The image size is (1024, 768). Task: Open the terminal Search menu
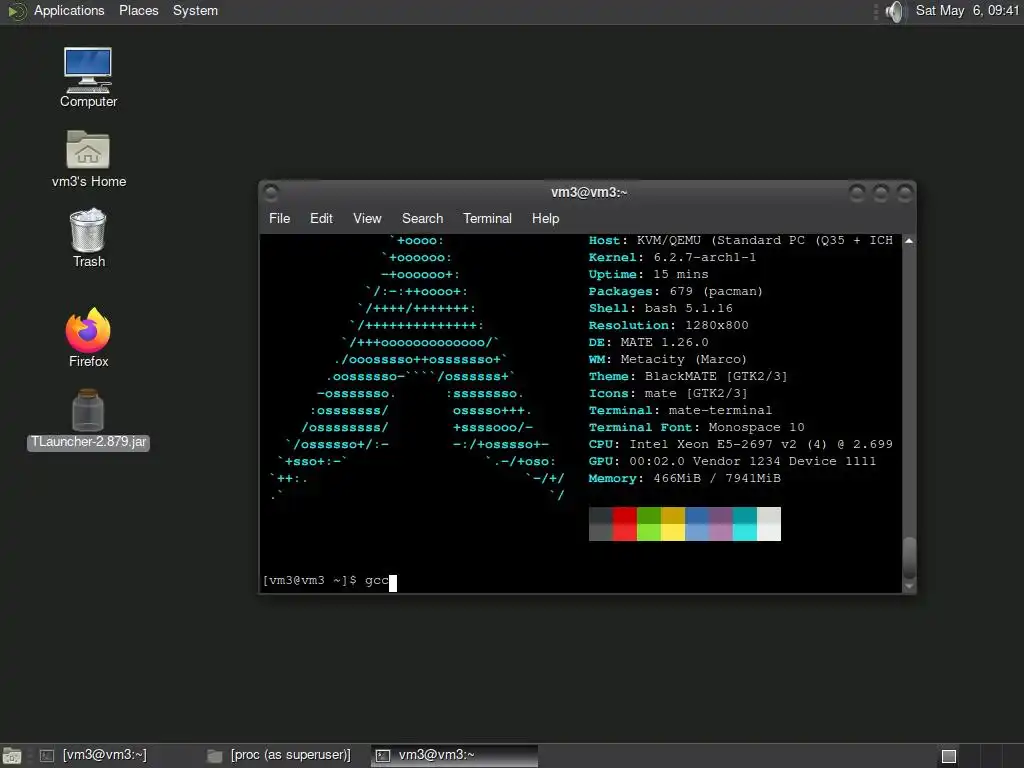(x=423, y=218)
